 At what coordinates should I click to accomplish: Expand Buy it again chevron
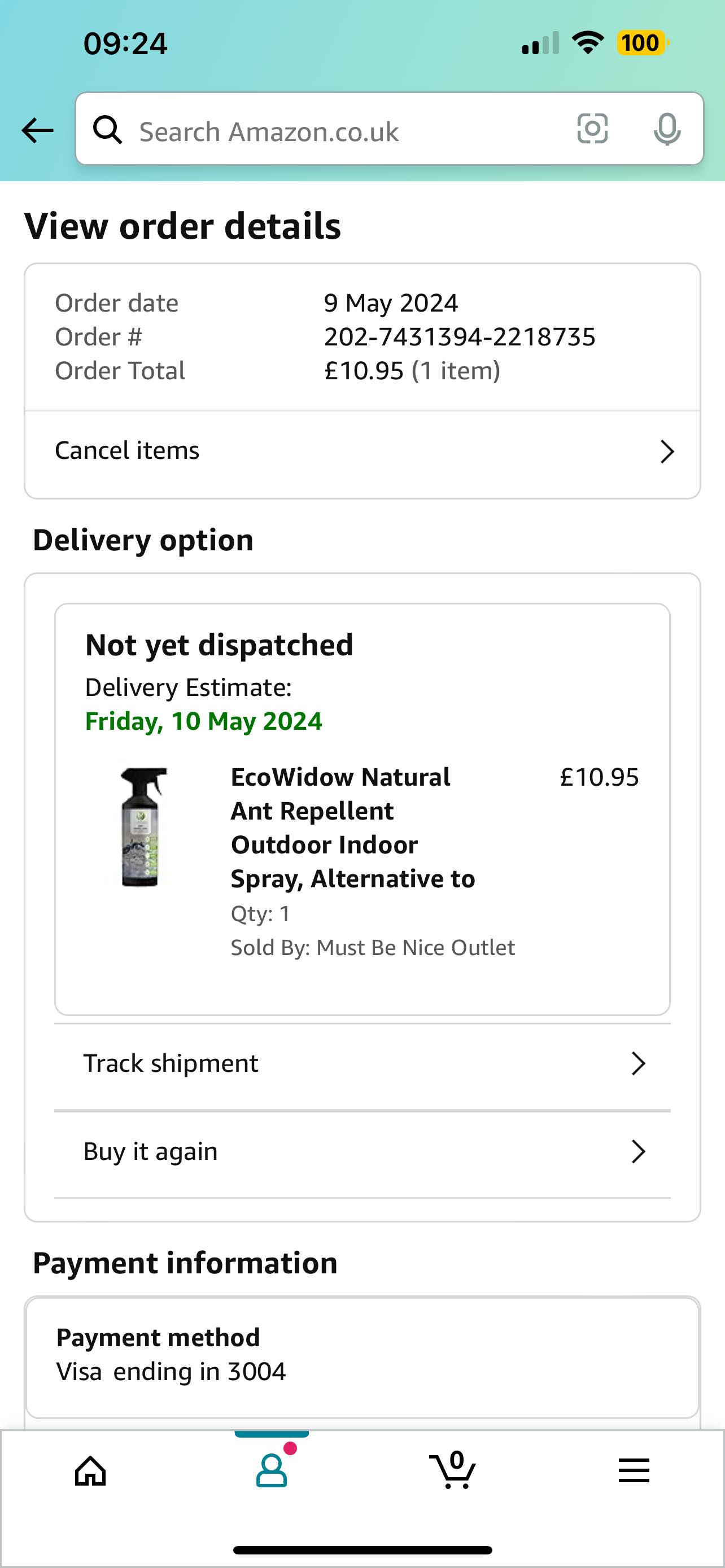coord(638,1151)
